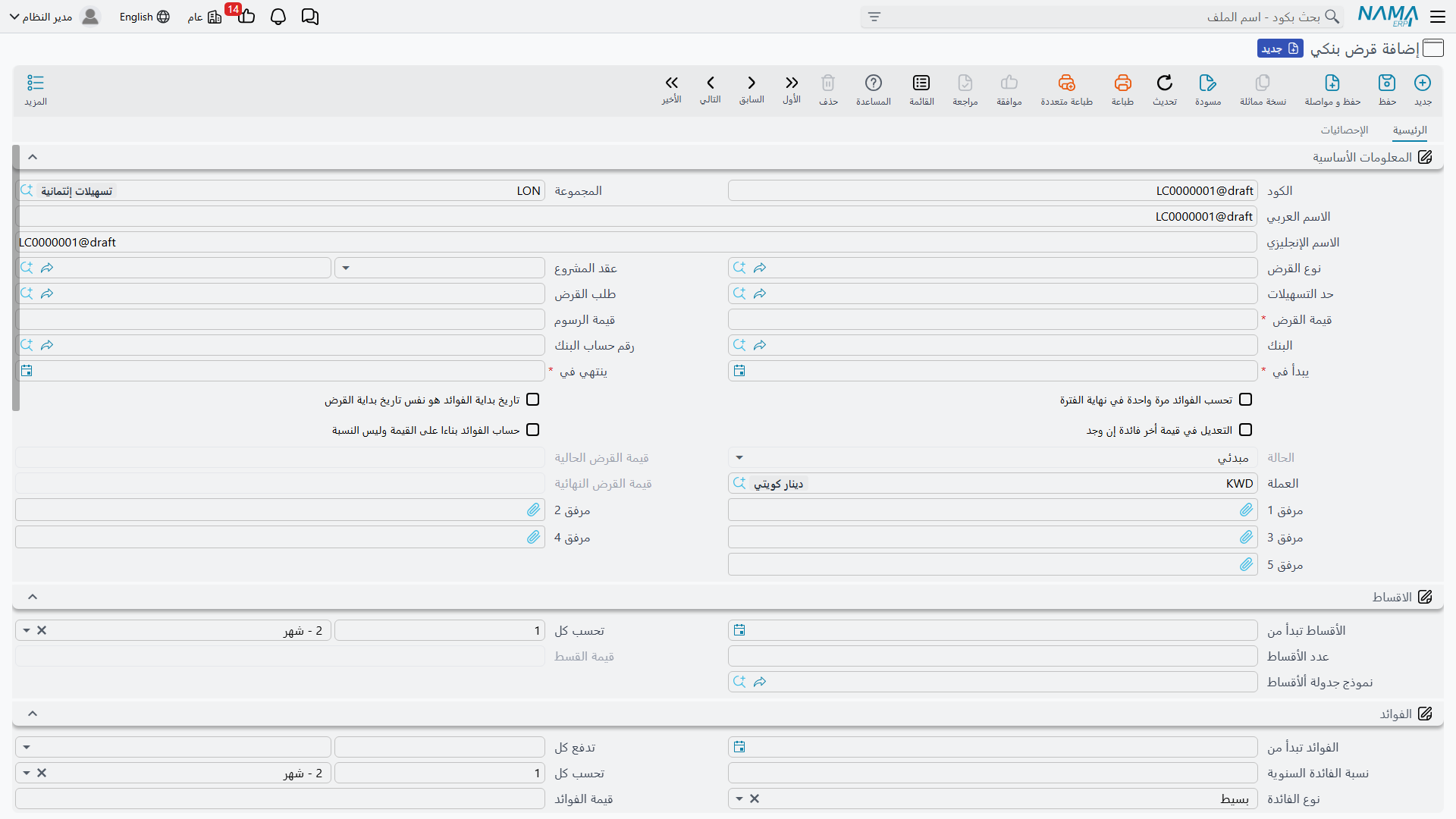Screen dimensions: 1456x819
Task: Switch to the الرئيسية tab
Action: tap(1410, 130)
